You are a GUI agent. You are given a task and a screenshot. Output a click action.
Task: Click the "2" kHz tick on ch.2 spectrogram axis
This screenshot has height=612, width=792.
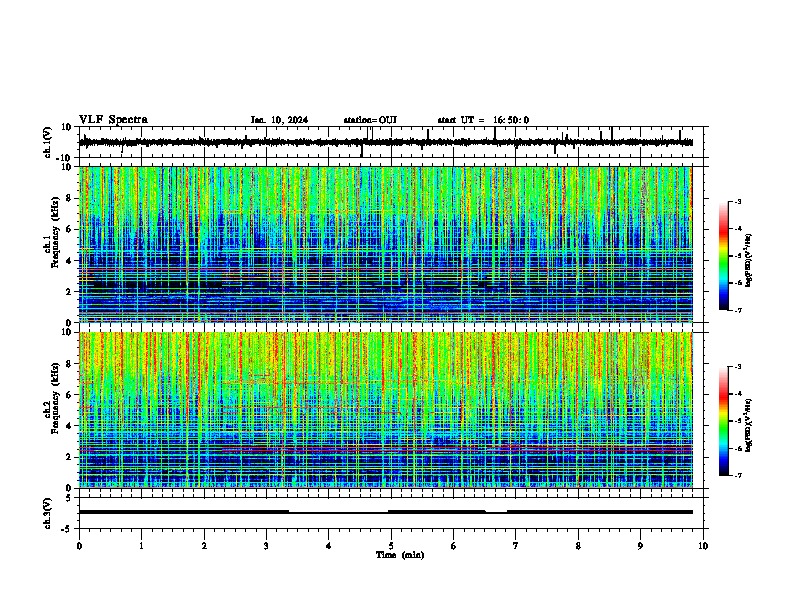tap(69, 457)
